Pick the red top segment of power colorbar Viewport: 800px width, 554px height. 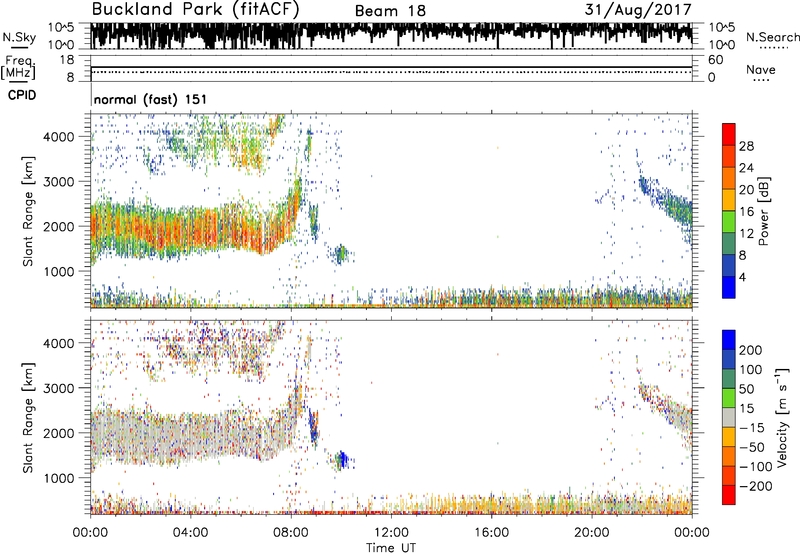(x=729, y=135)
